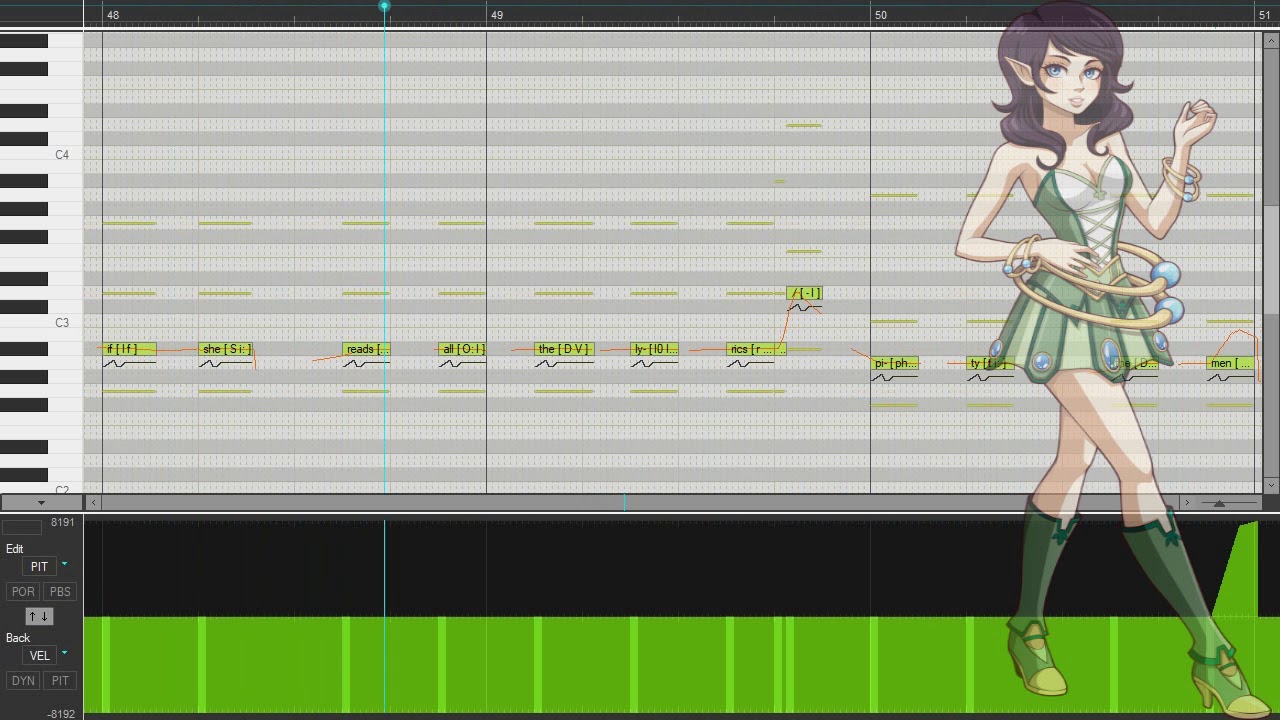Toggle the PIT background parameter button

pyautogui.click(x=60, y=680)
